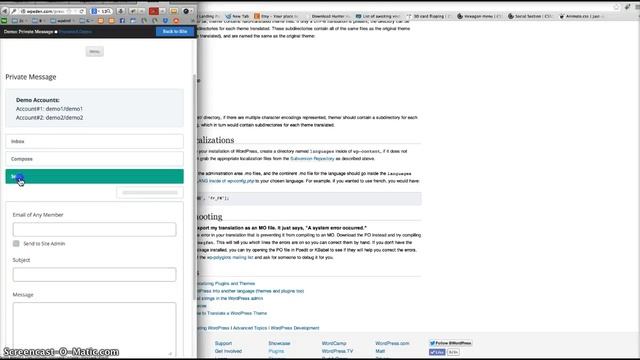Click the green bookmark icon at the left end of the bookmarks bar
This screenshot has width=640, height=360.
[4, 20]
